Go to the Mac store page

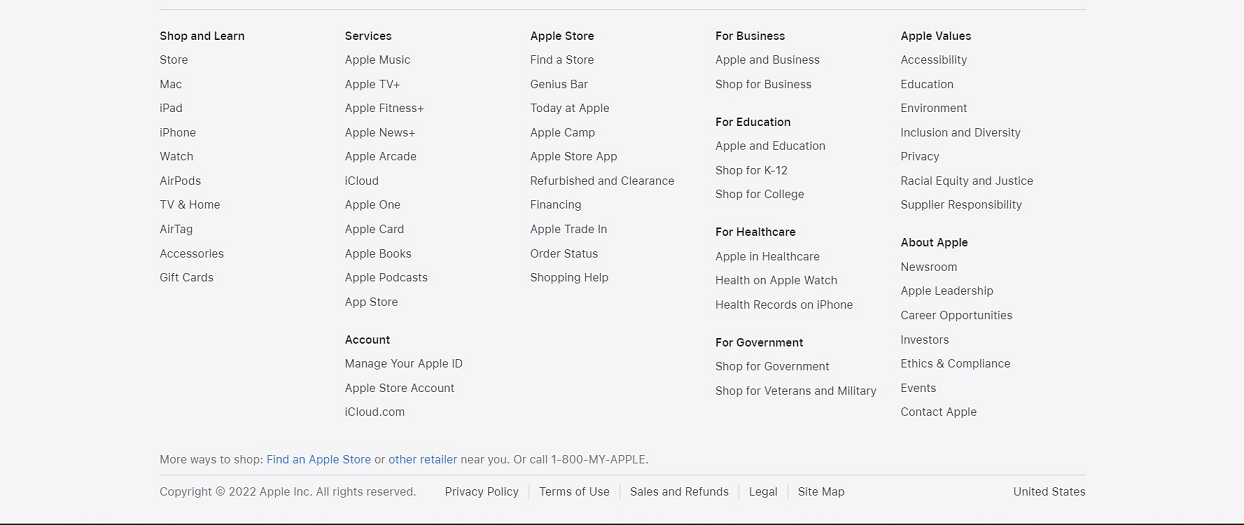[171, 84]
